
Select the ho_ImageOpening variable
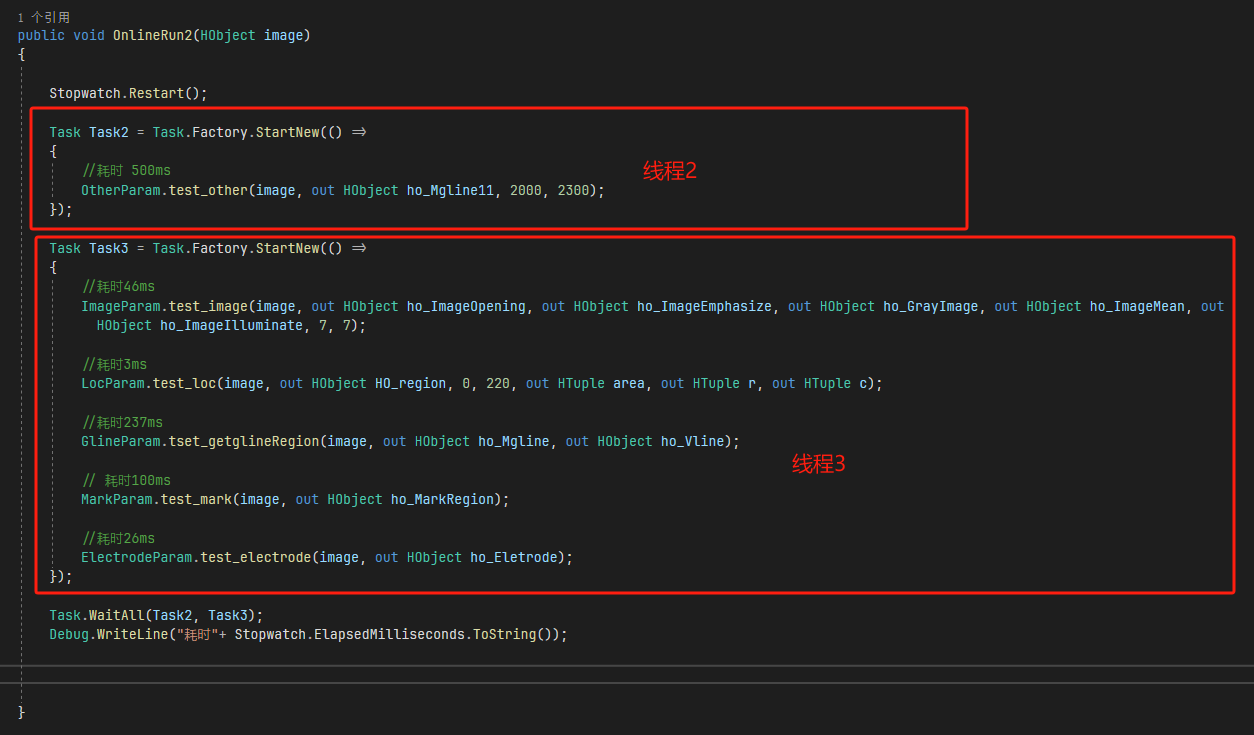coord(466,306)
